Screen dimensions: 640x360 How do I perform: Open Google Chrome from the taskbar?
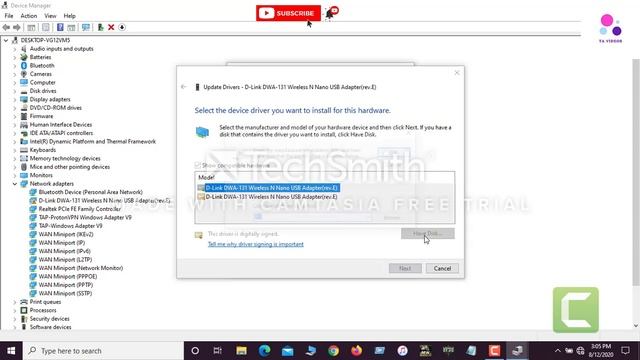click(333, 351)
